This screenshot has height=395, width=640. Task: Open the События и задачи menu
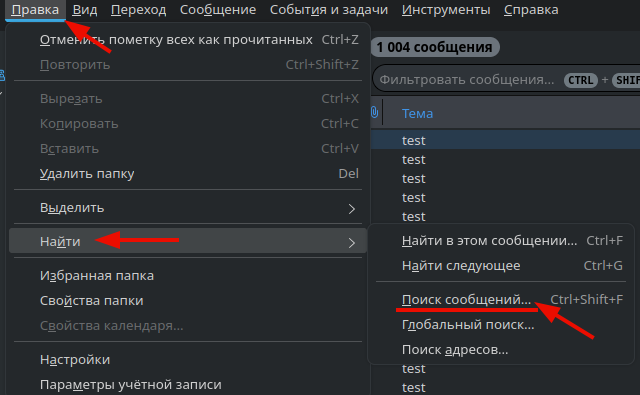click(329, 10)
